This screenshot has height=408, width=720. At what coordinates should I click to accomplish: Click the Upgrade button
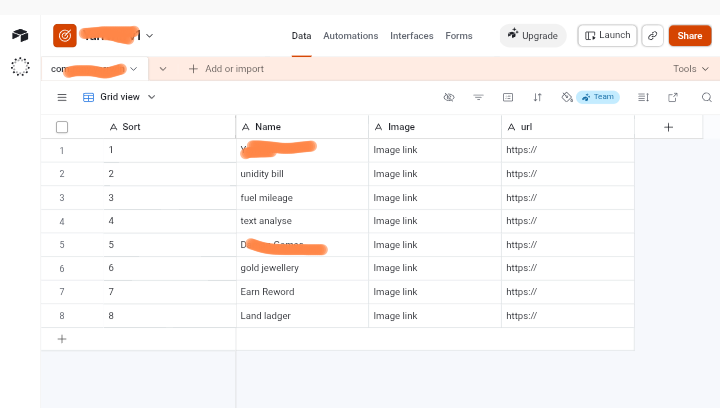pos(533,35)
